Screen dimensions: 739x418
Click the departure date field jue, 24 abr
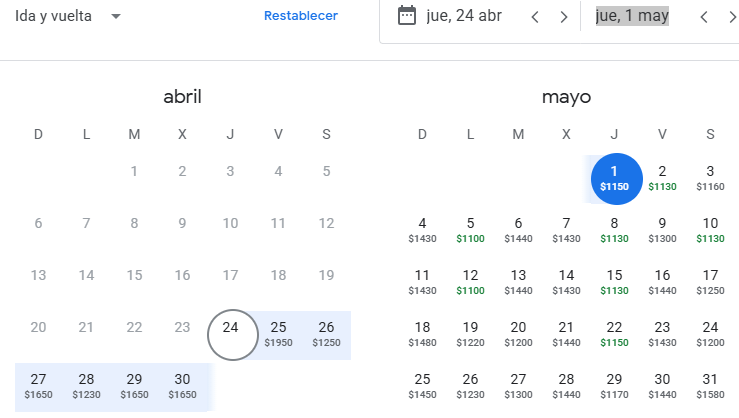pos(464,16)
